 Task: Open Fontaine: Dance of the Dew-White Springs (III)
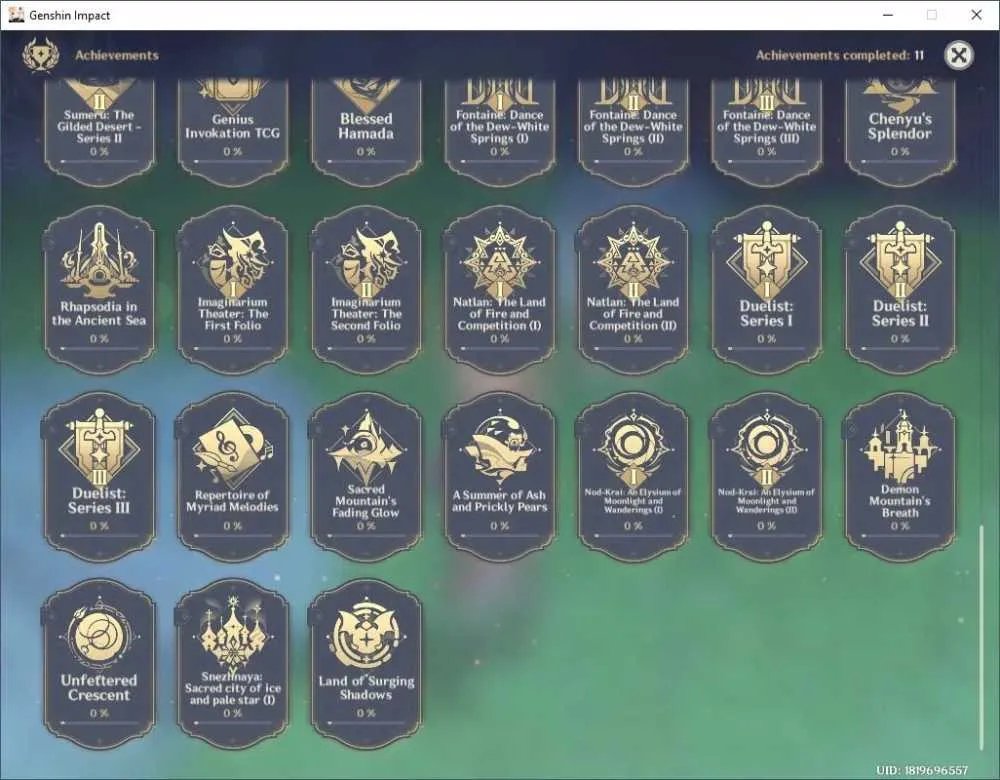[767, 133]
